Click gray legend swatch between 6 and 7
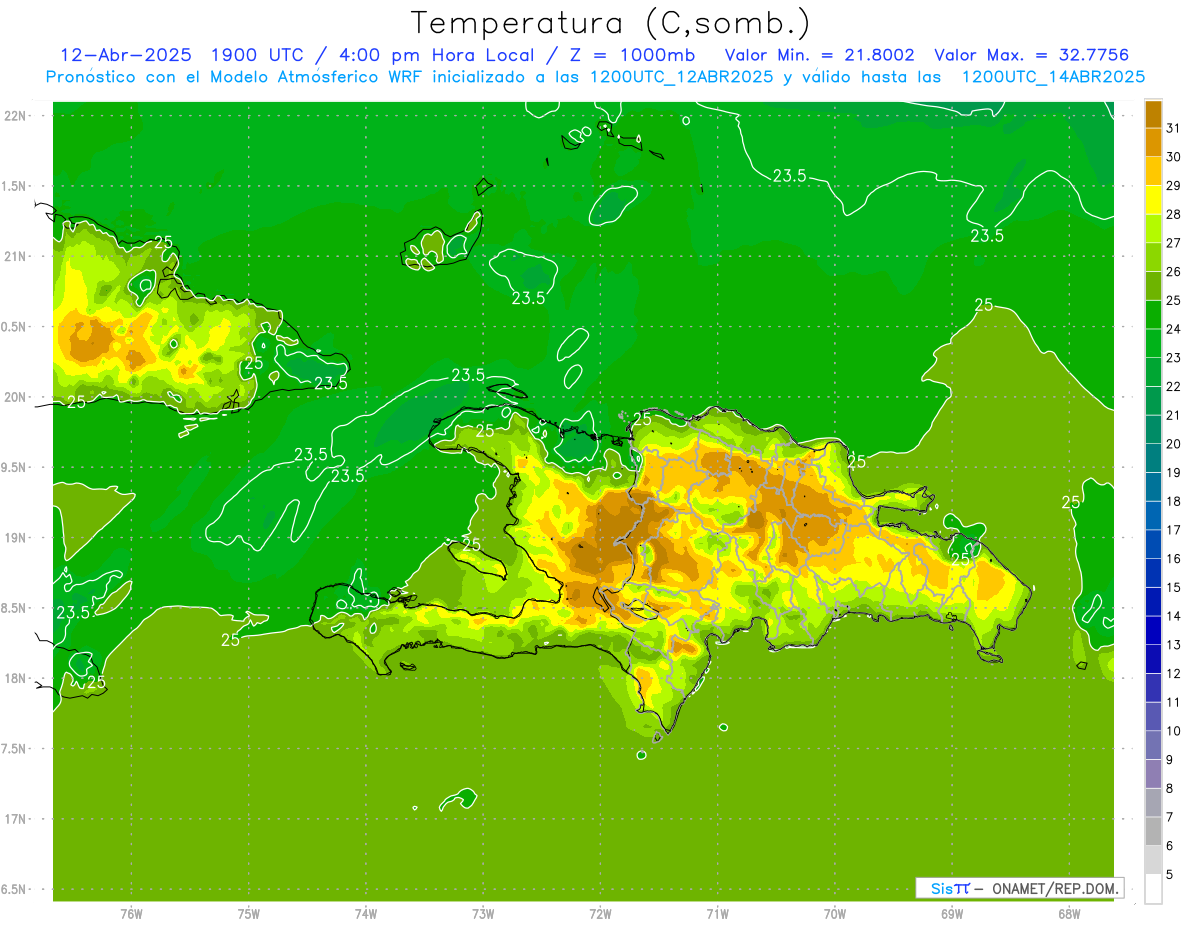 tap(1153, 831)
